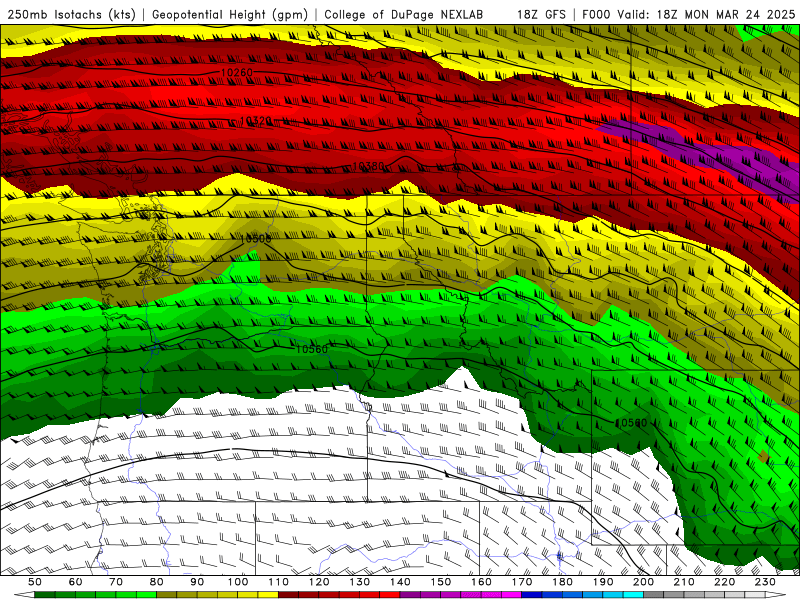Viewport: 800px width, 600px height.
Task: Click the 10320 height contour label
Action: tap(256, 120)
